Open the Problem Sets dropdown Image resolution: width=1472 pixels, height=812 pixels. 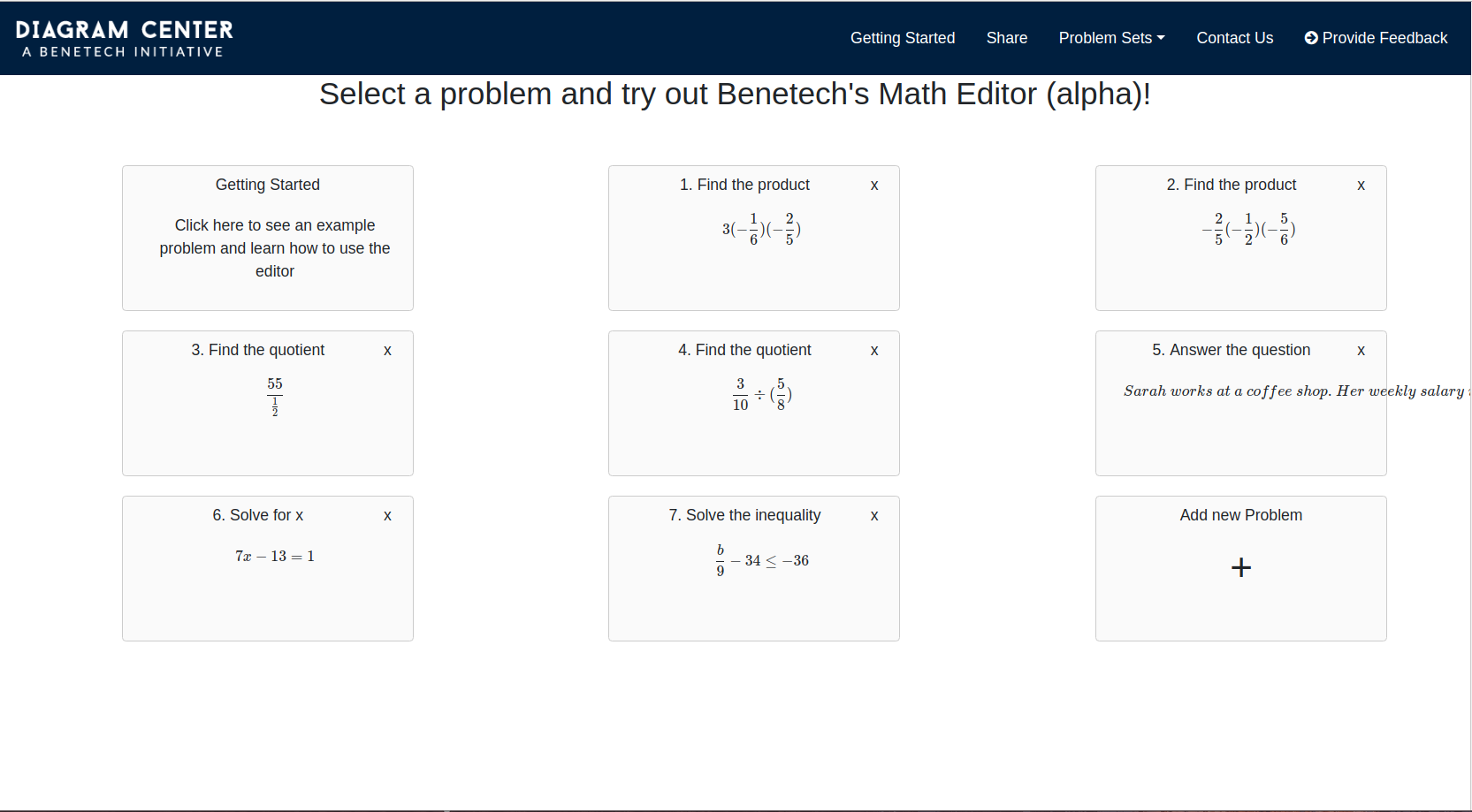[x=1111, y=37]
